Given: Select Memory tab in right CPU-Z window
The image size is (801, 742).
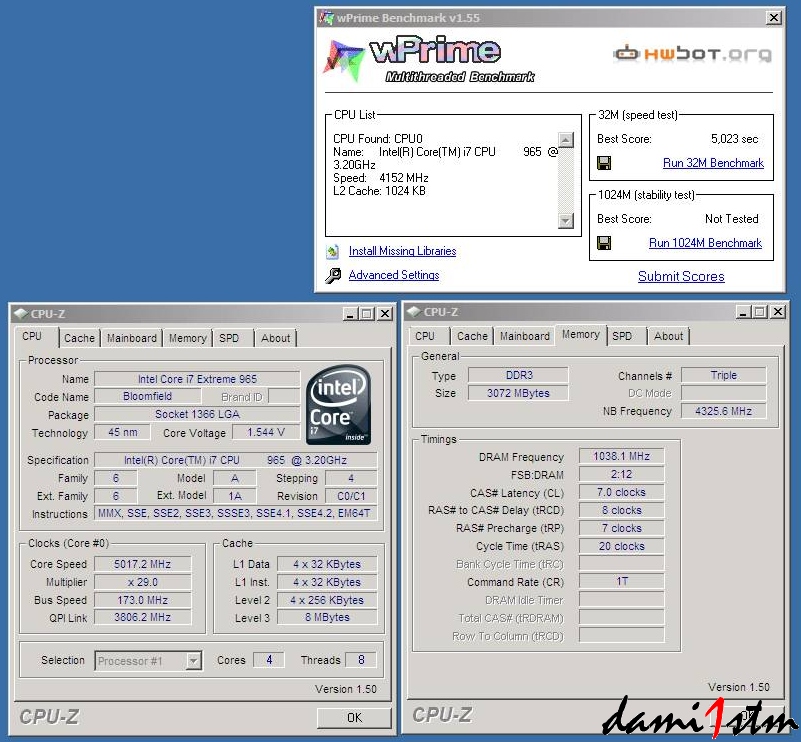Looking at the screenshot, I should click(x=580, y=334).
